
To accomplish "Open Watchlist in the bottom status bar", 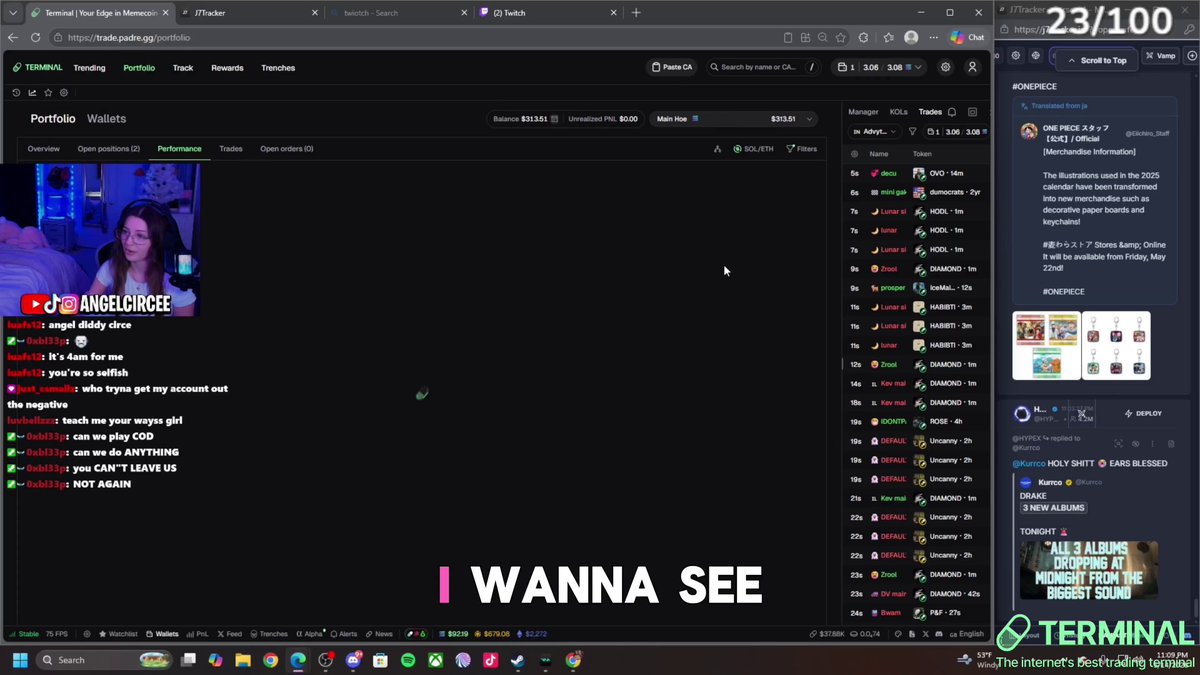I will (x=117, y=634).
